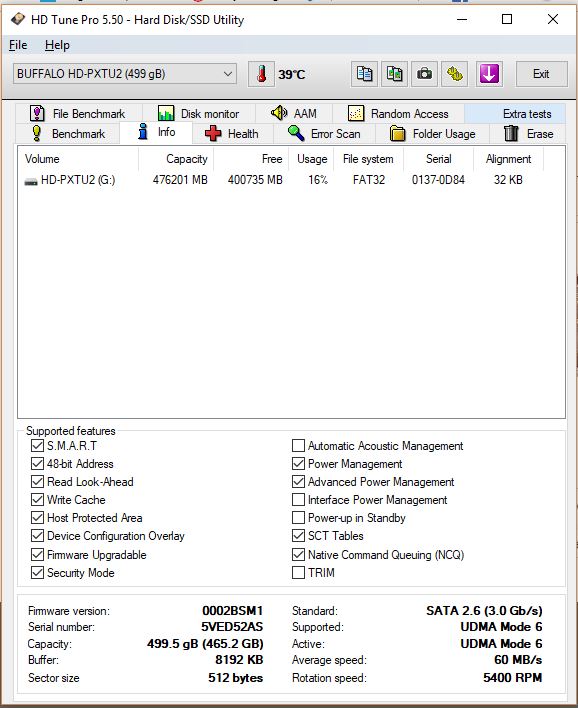Click the 499.5 gB (465.2 GB) capacity value

[x=205, y=643]
